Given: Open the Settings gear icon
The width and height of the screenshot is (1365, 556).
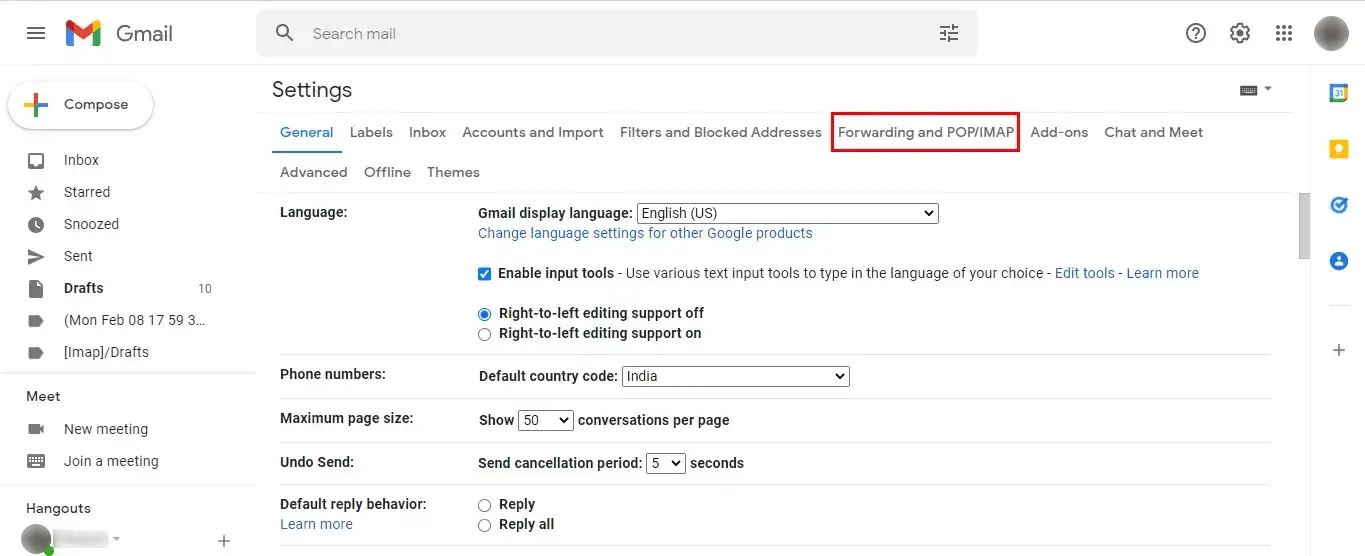Looking at the screenshot, I should point(1240,33).
